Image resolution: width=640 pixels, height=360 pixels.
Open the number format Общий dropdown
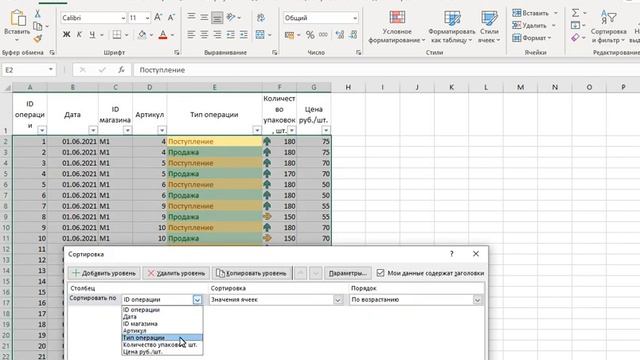pos(355,18)
